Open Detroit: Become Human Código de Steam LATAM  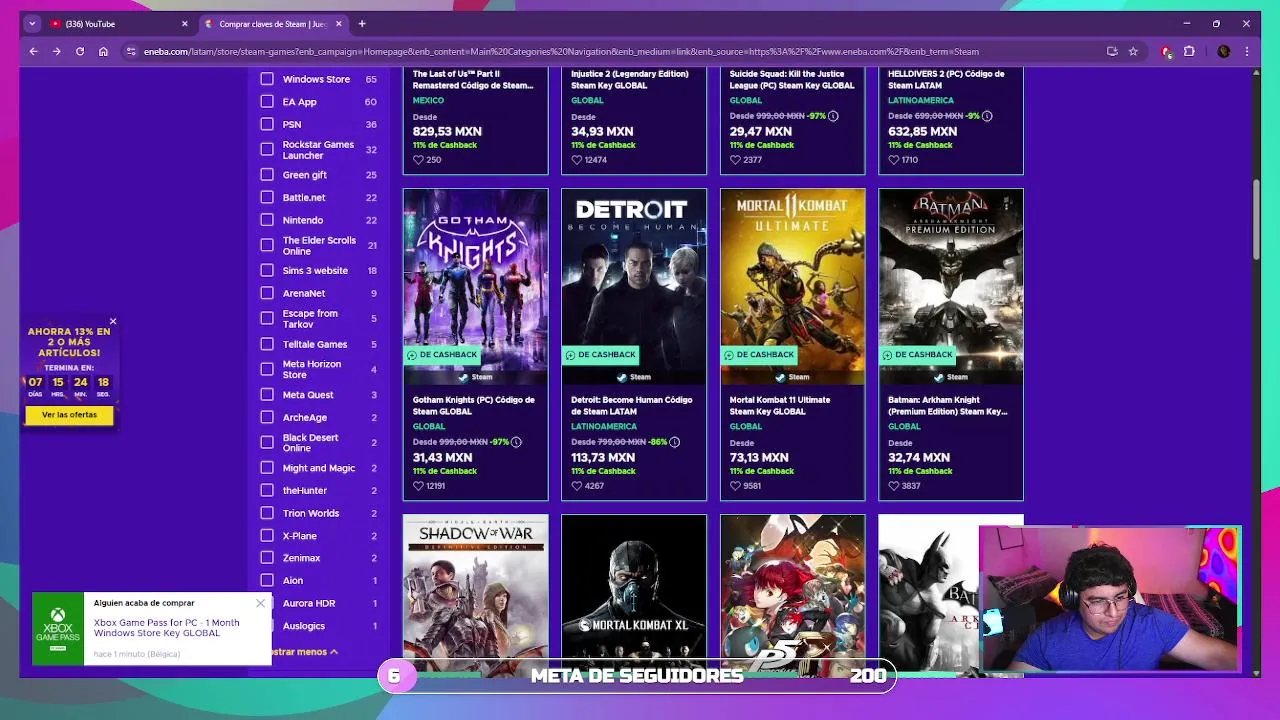tap(632, 405)
